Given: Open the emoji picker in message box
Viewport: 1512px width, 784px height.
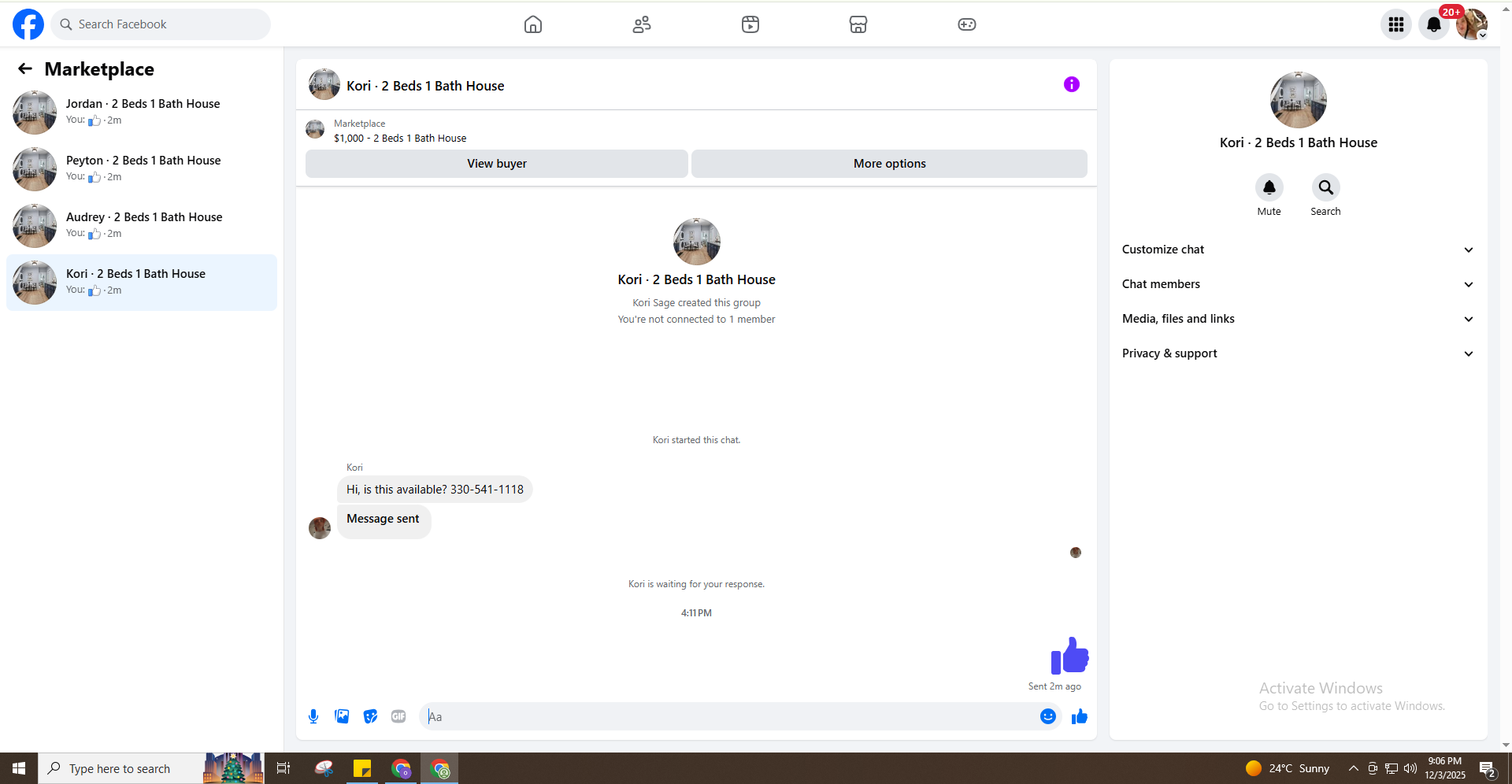Looking at the screenshot, I should (1048, 716).
